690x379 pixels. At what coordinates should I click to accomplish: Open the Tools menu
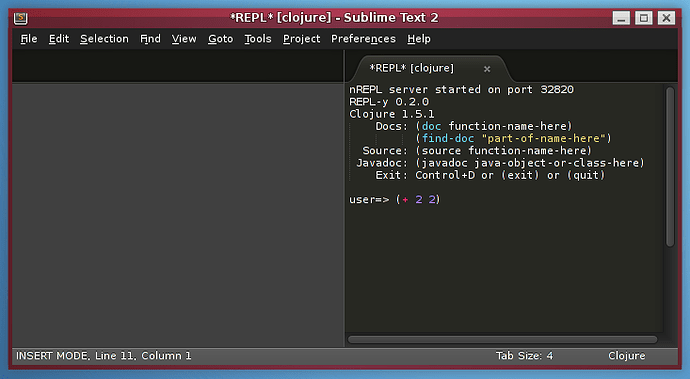(x=258, y=39)
